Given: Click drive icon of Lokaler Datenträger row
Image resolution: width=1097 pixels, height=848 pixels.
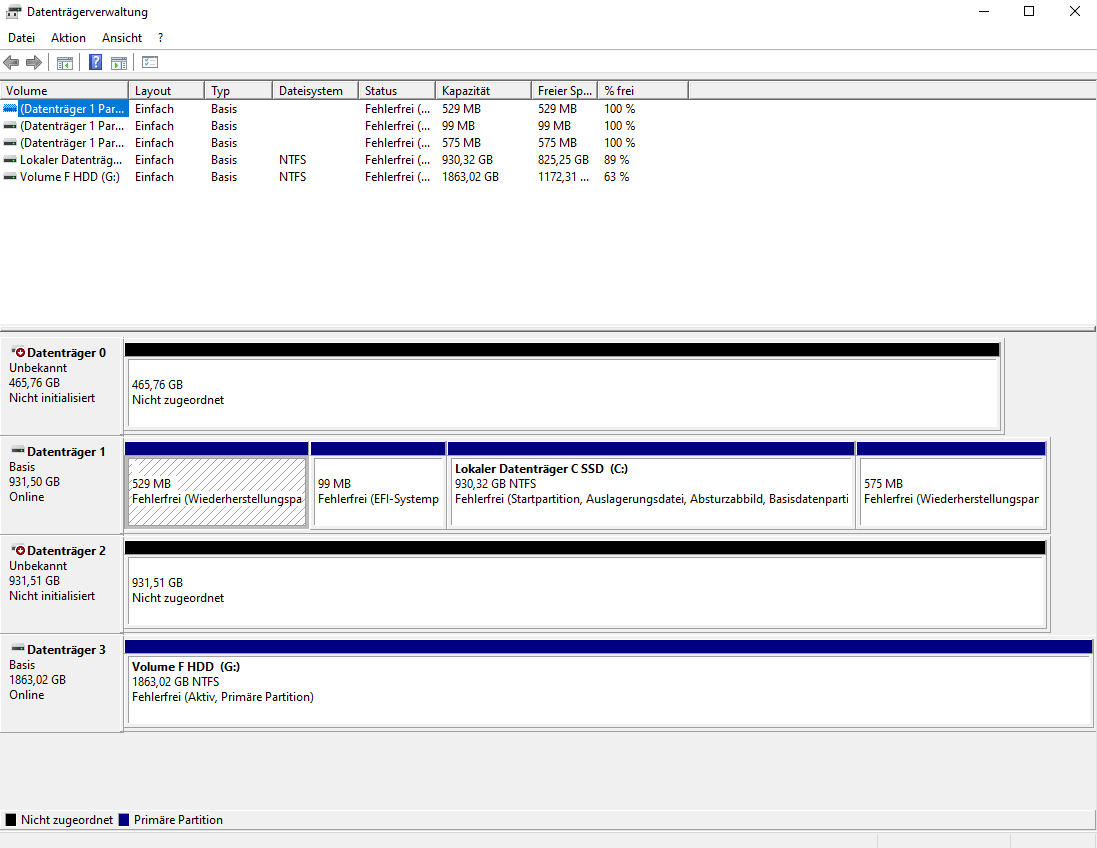Looking at the screenshot, I should (10, 160).
